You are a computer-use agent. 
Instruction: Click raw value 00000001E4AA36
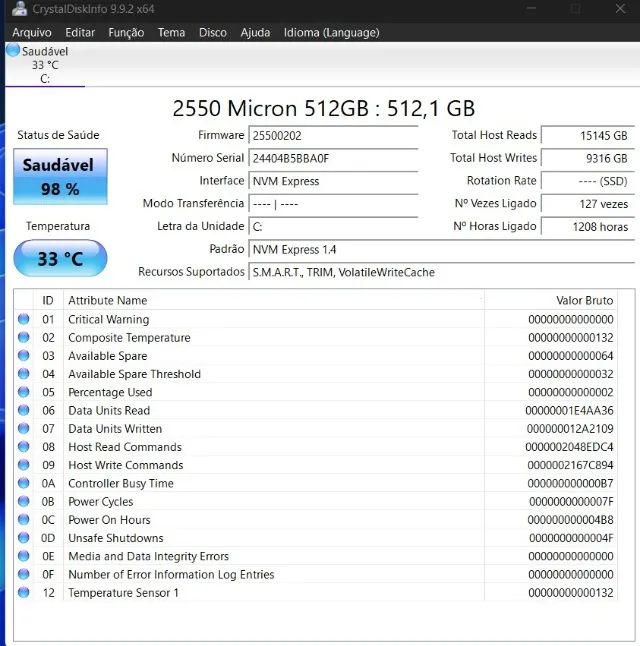point(570,410)
